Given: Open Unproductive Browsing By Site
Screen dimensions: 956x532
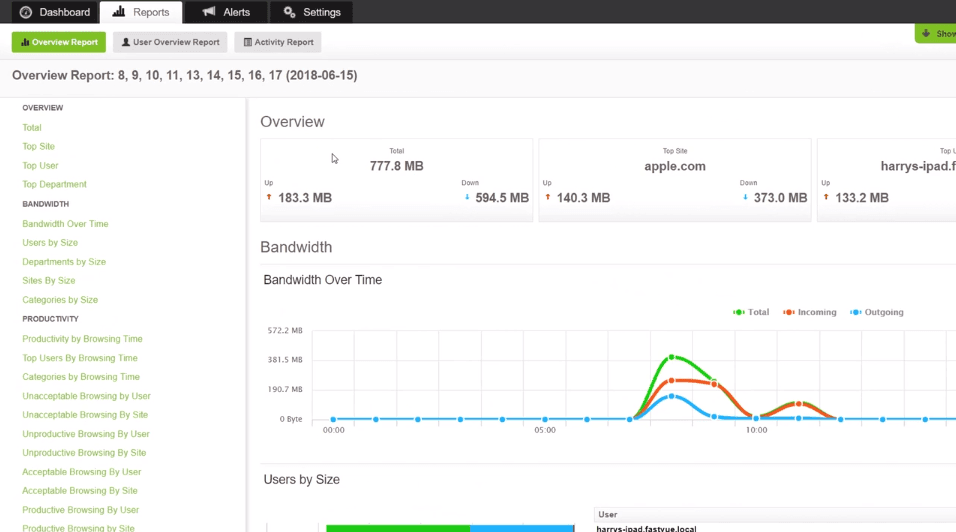Looking at the screenshot, I should 84,453.
